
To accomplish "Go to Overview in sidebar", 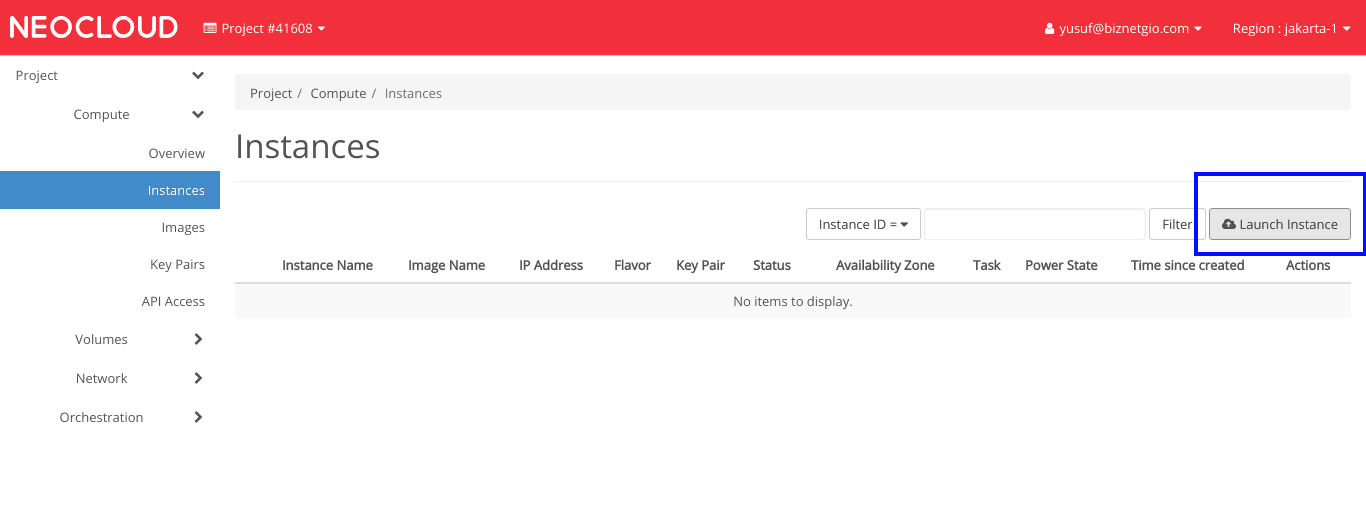I will coord(176,153).
